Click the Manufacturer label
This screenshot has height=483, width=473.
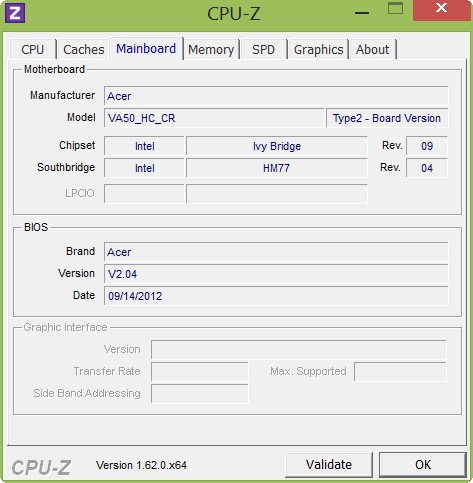[62, 95]
